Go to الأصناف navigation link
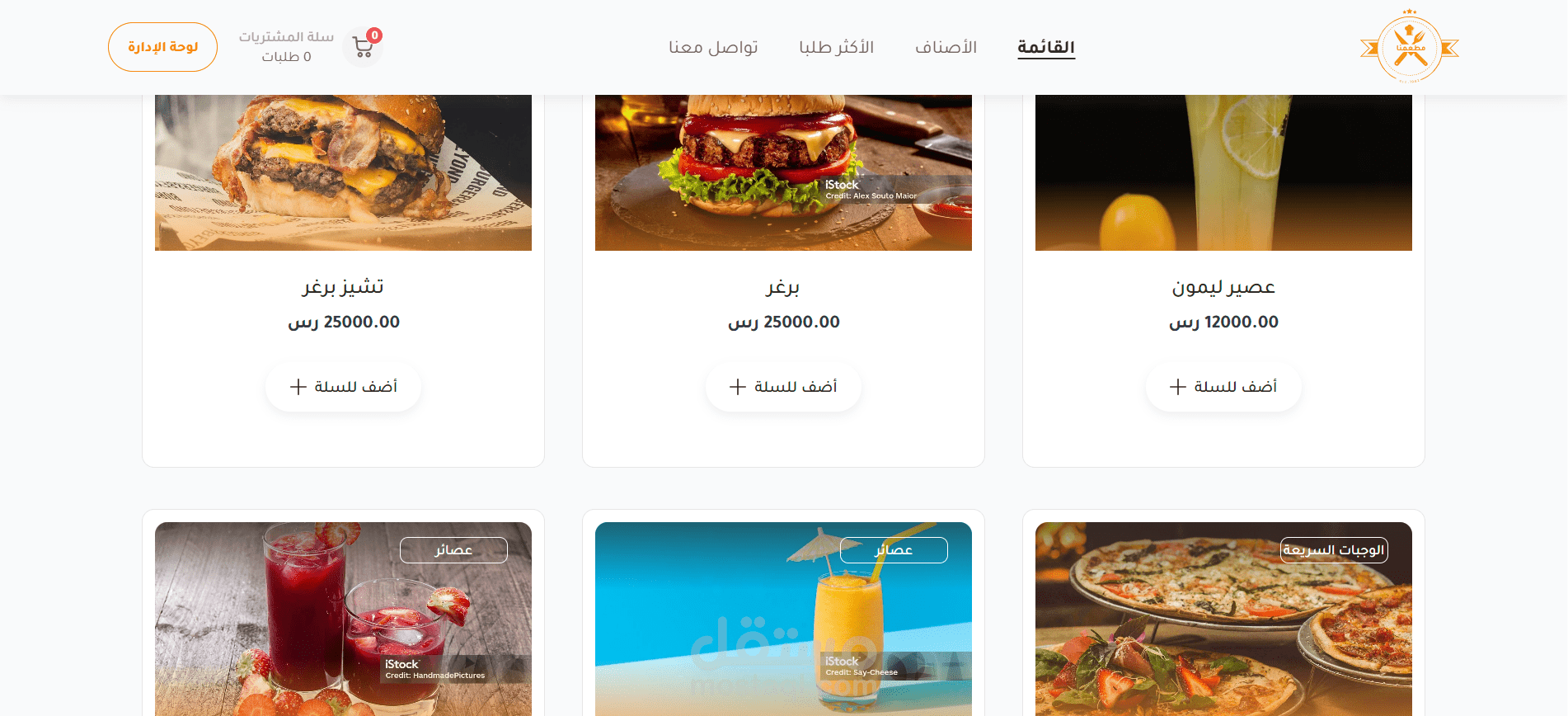The width and height of the screenshot is (1568, 716). tap(946, 47)
